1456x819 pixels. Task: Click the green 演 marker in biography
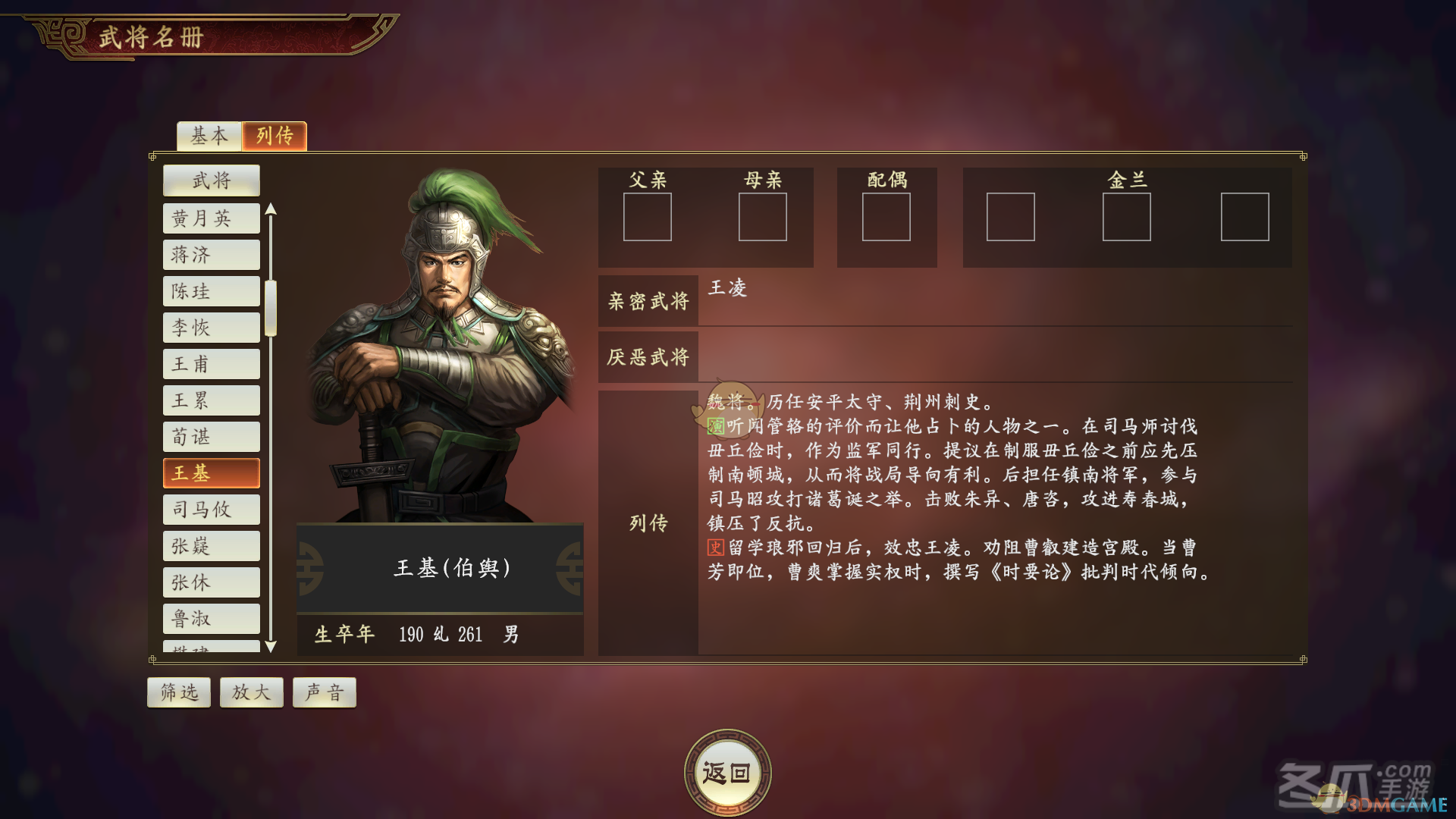716,426
